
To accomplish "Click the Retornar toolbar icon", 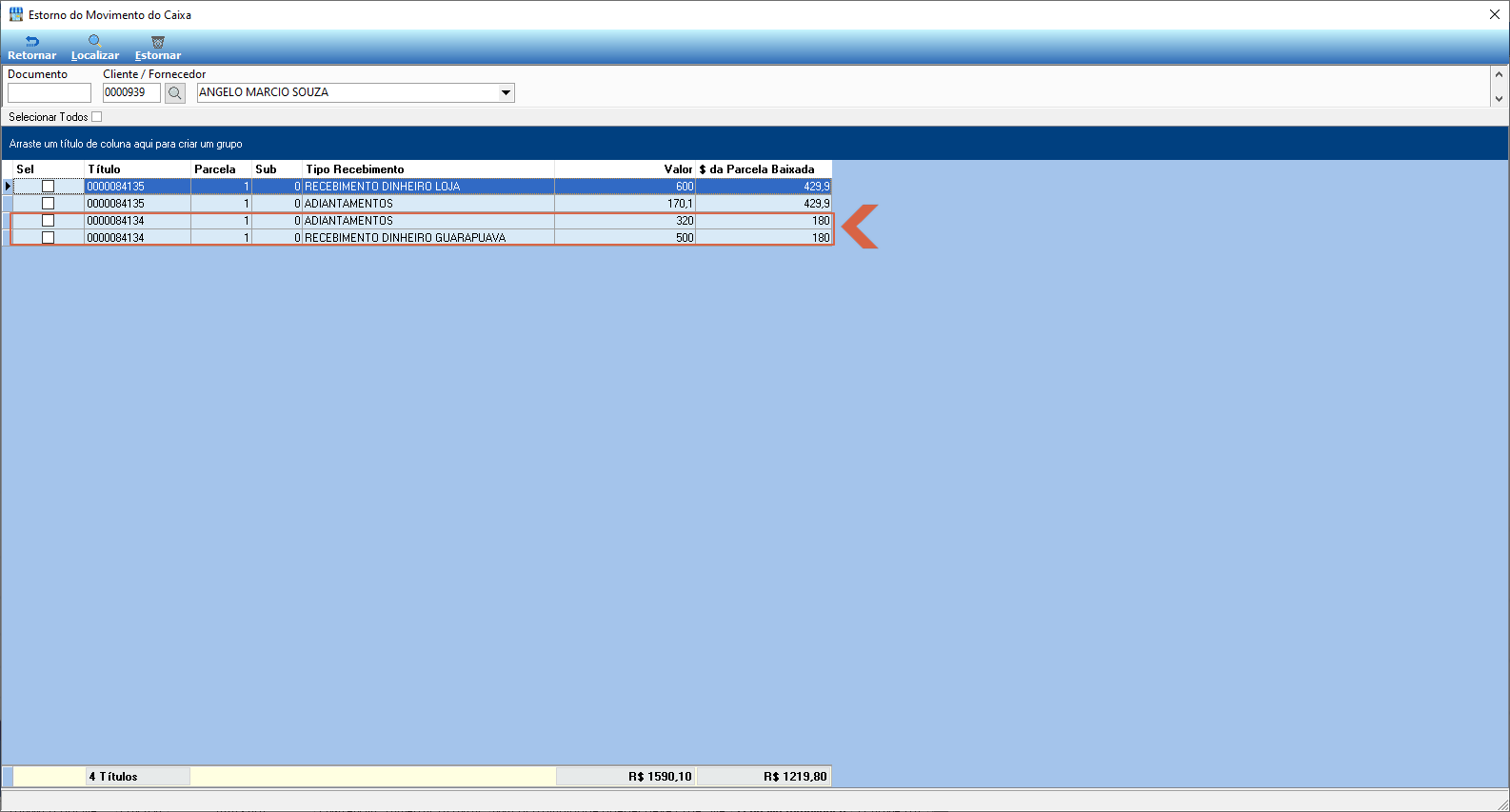I will tap(32, 42).
